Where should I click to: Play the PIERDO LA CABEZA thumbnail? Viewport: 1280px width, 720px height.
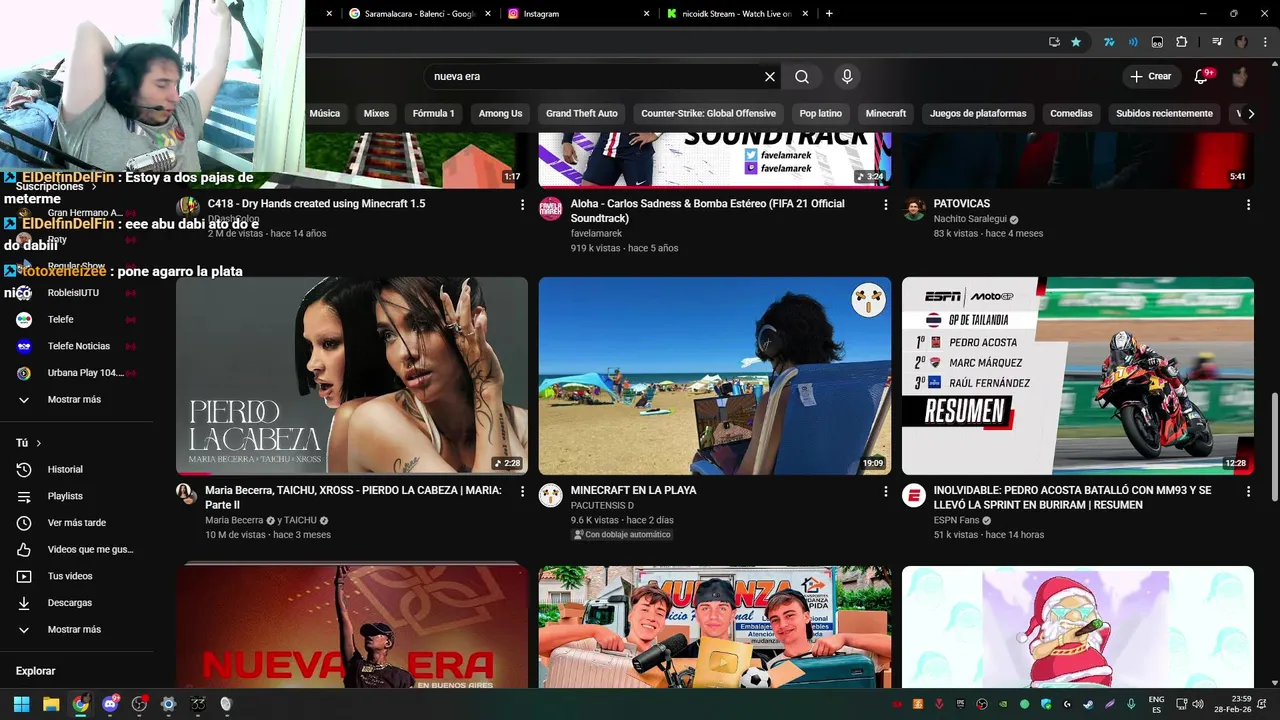pyautogui.click(x=352, y=376)
